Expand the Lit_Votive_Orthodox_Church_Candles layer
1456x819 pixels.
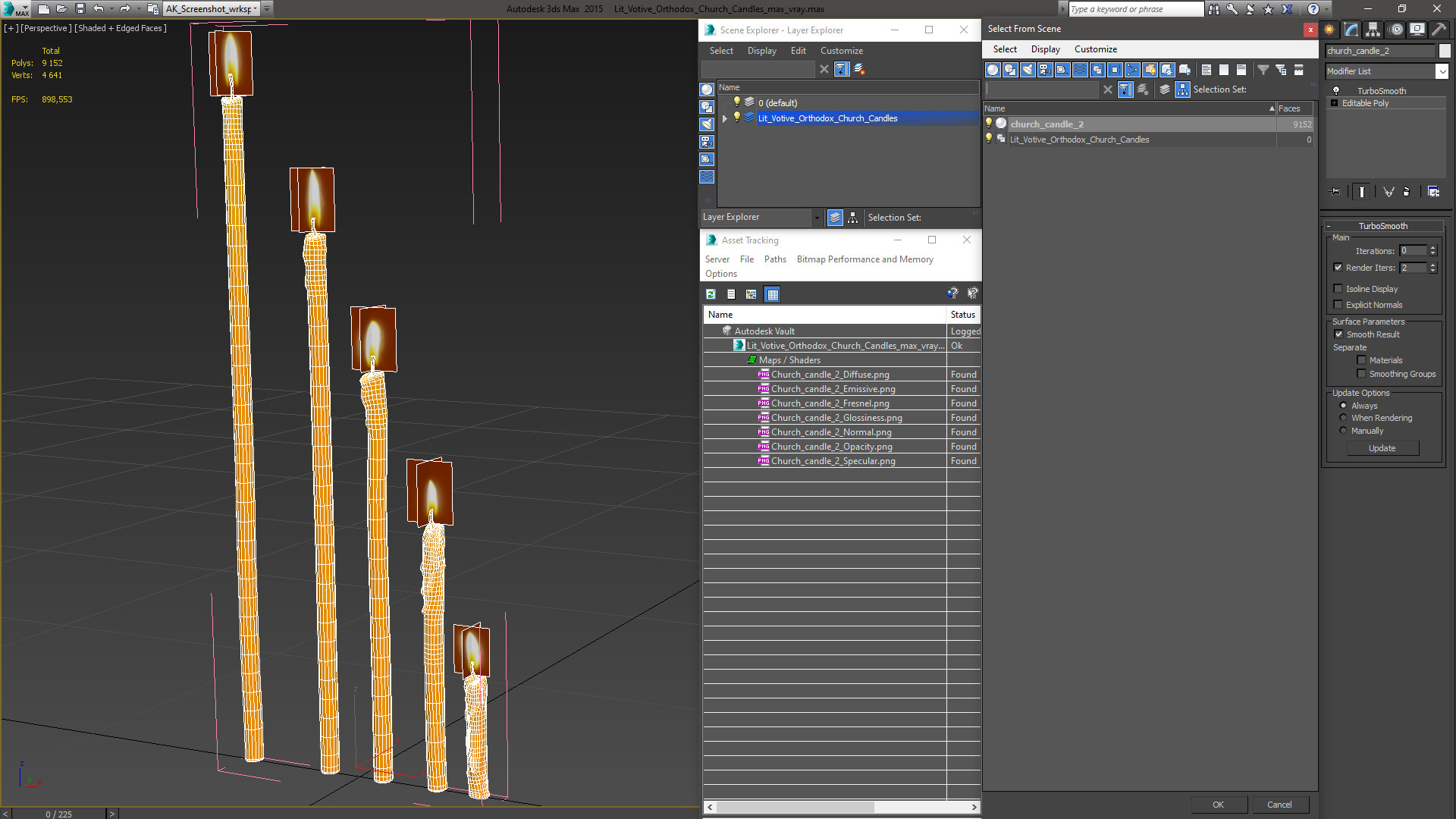click(723, 118)
